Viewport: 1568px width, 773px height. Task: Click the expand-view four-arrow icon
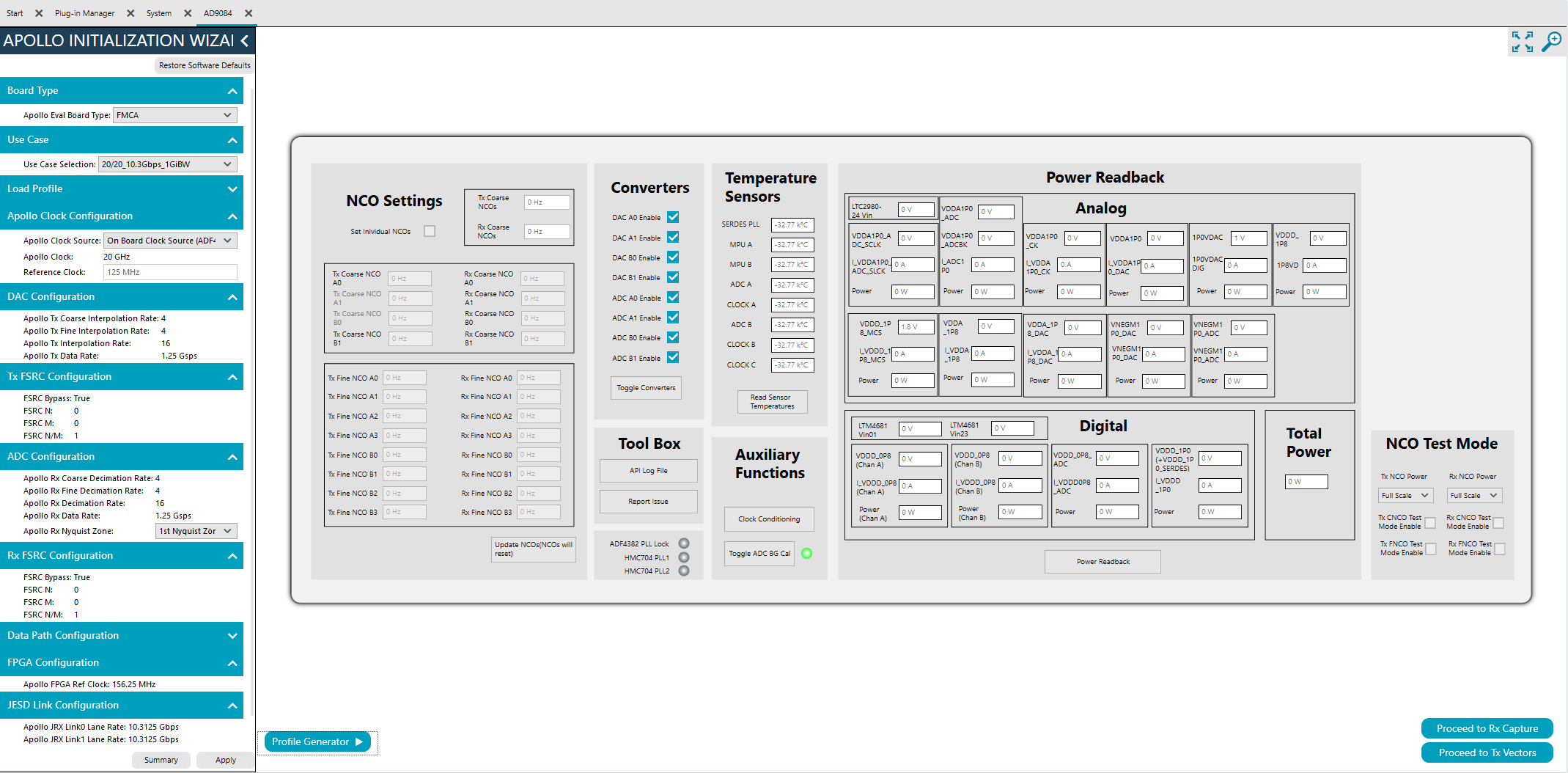(x=1523, y=42)
